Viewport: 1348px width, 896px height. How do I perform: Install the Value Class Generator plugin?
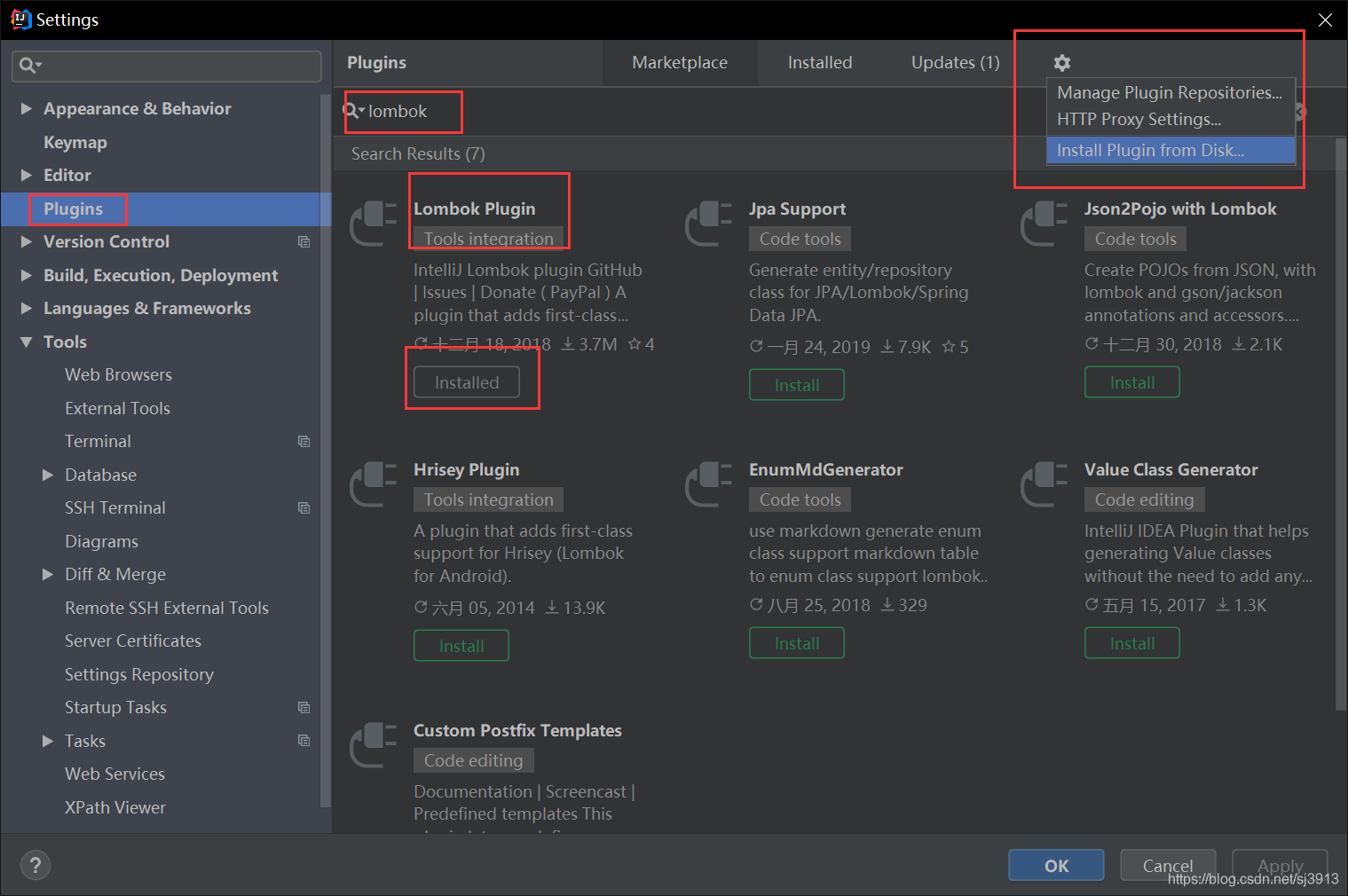1132,643
